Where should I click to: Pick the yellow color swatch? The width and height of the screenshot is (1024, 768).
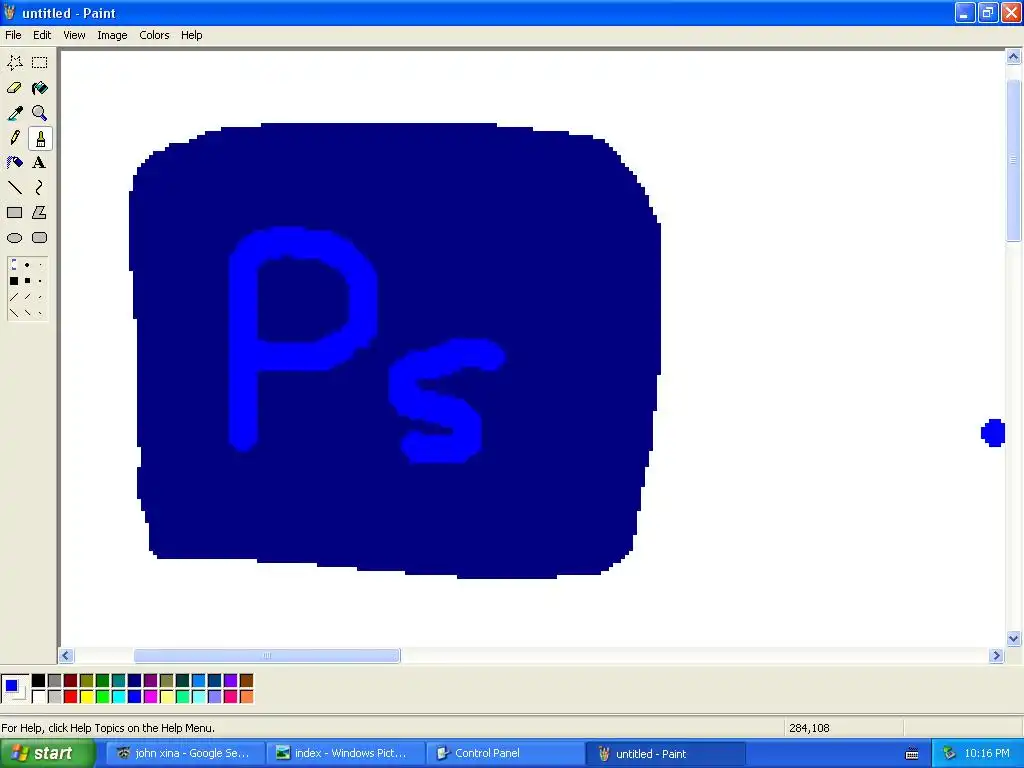[x=86, y=697]
